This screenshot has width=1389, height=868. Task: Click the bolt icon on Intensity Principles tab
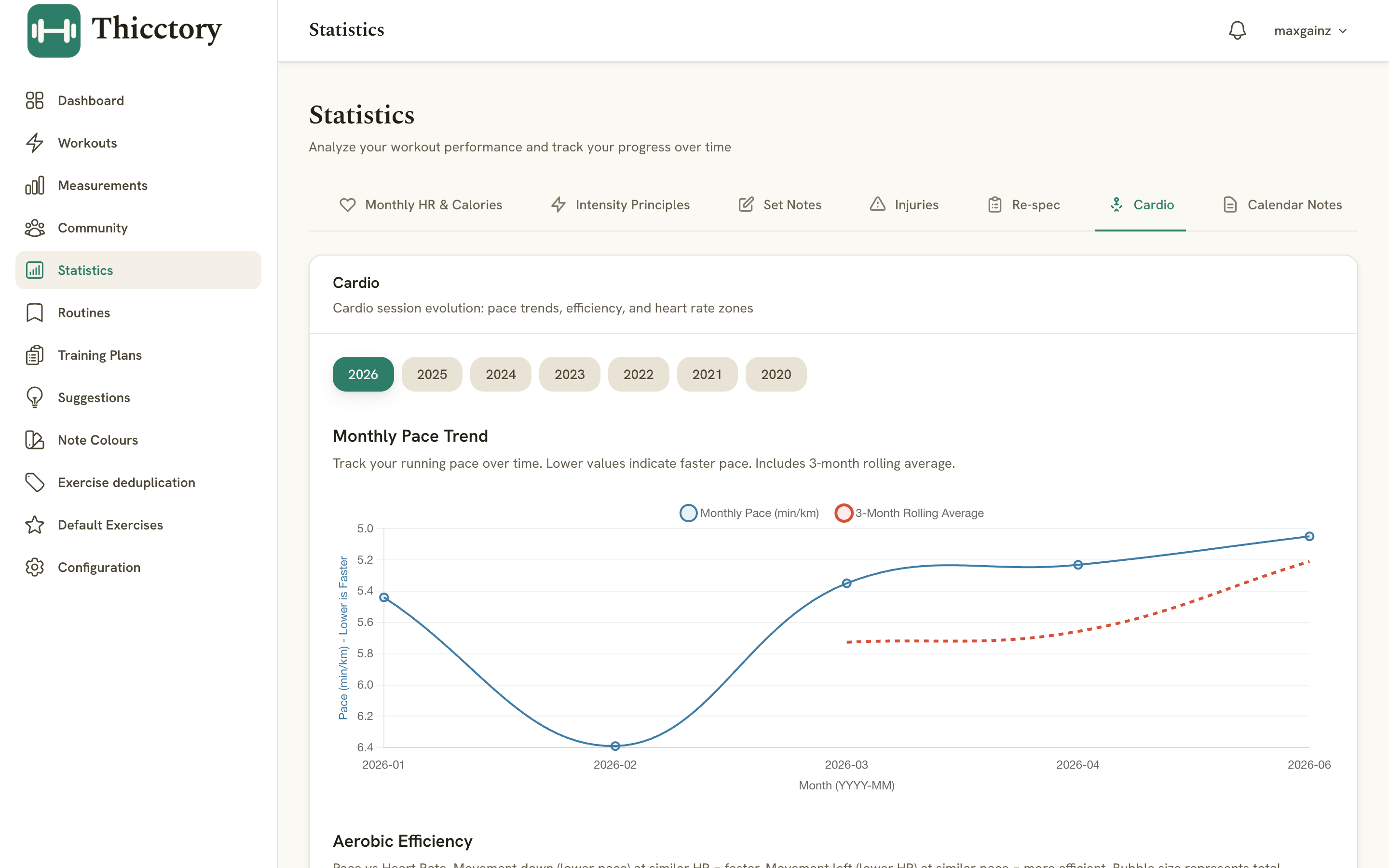(558, 204)
